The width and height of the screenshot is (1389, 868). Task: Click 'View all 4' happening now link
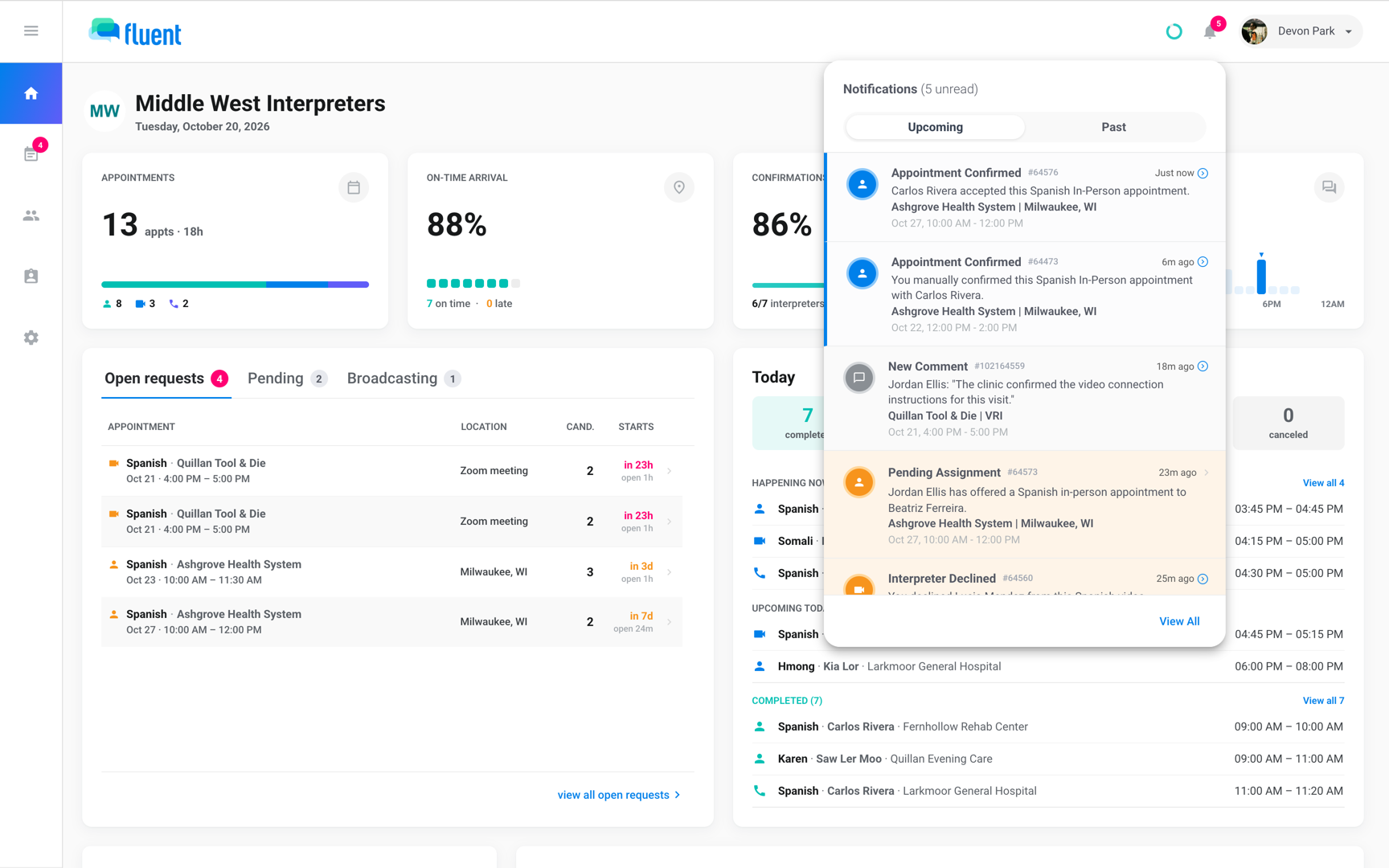coord(1323,483)
